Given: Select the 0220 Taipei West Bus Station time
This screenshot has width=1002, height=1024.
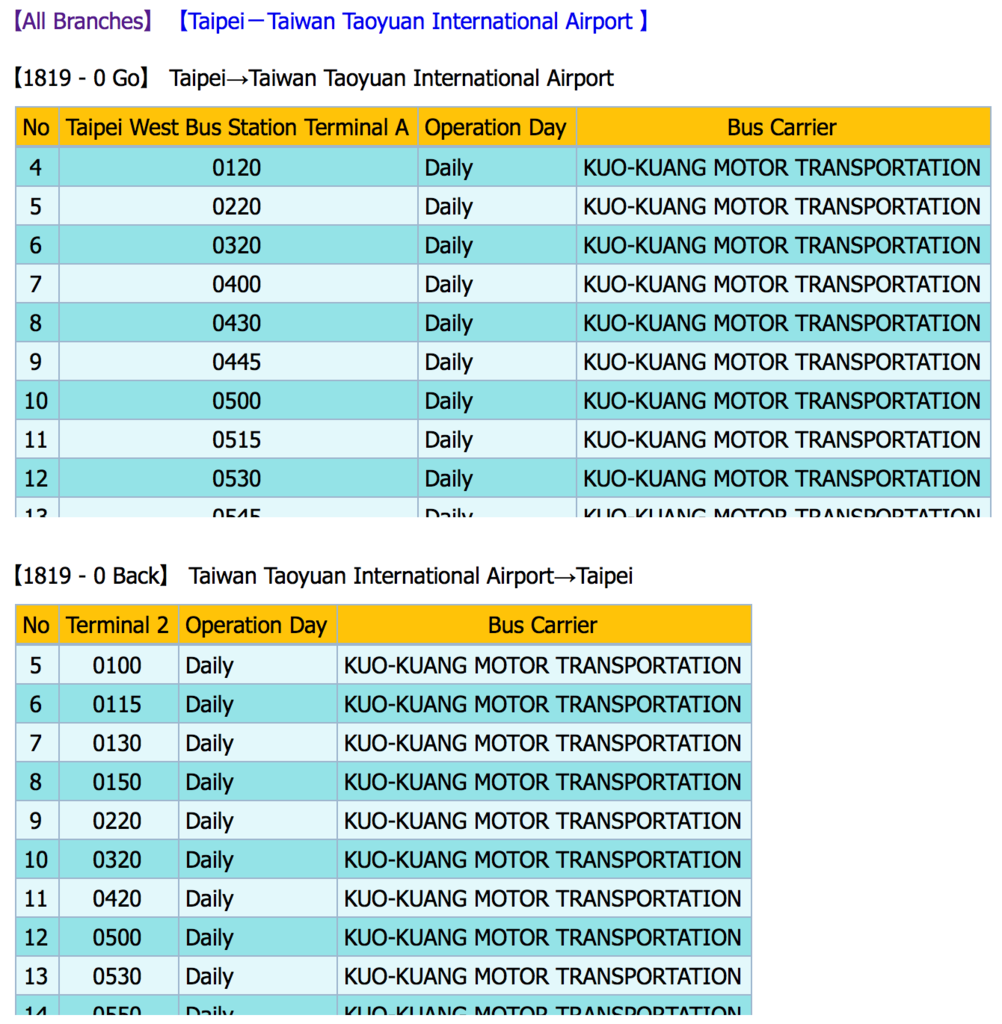Looking at the screenshot, I should (x=236, y=206).
